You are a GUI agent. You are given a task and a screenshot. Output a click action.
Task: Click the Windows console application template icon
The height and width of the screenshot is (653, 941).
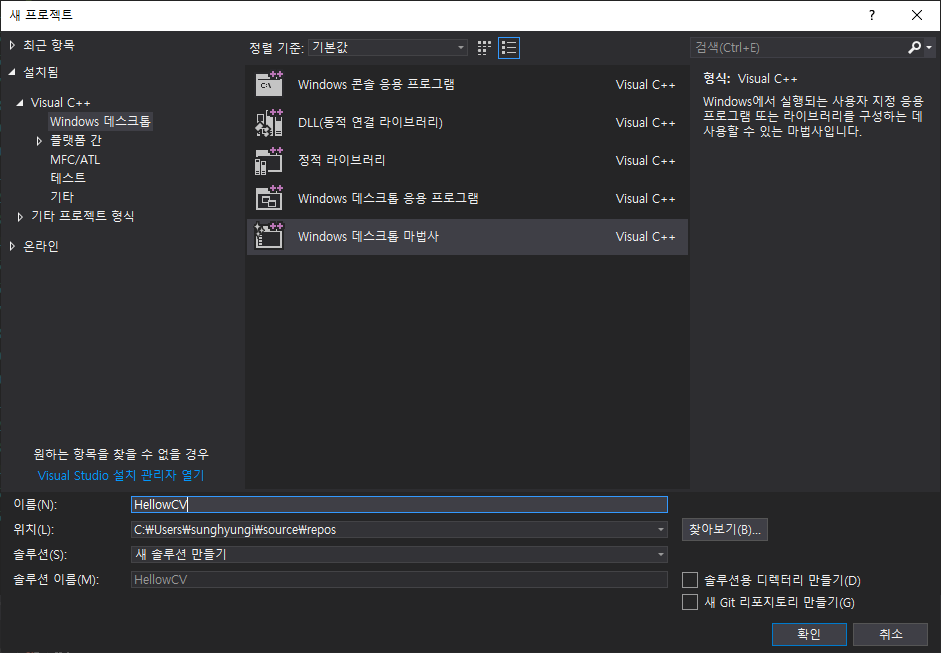click(x=269, y=84)
